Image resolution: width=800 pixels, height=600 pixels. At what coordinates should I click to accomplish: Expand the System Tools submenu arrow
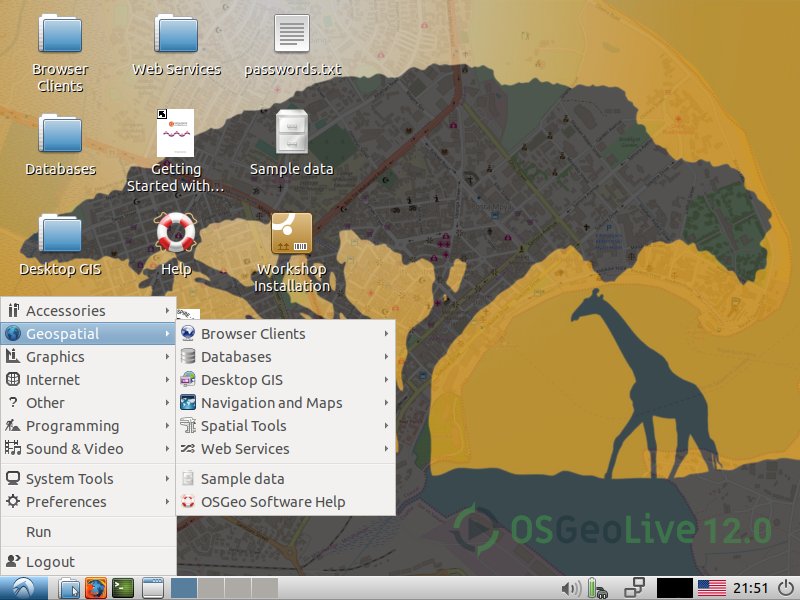[x=167, y=479]
